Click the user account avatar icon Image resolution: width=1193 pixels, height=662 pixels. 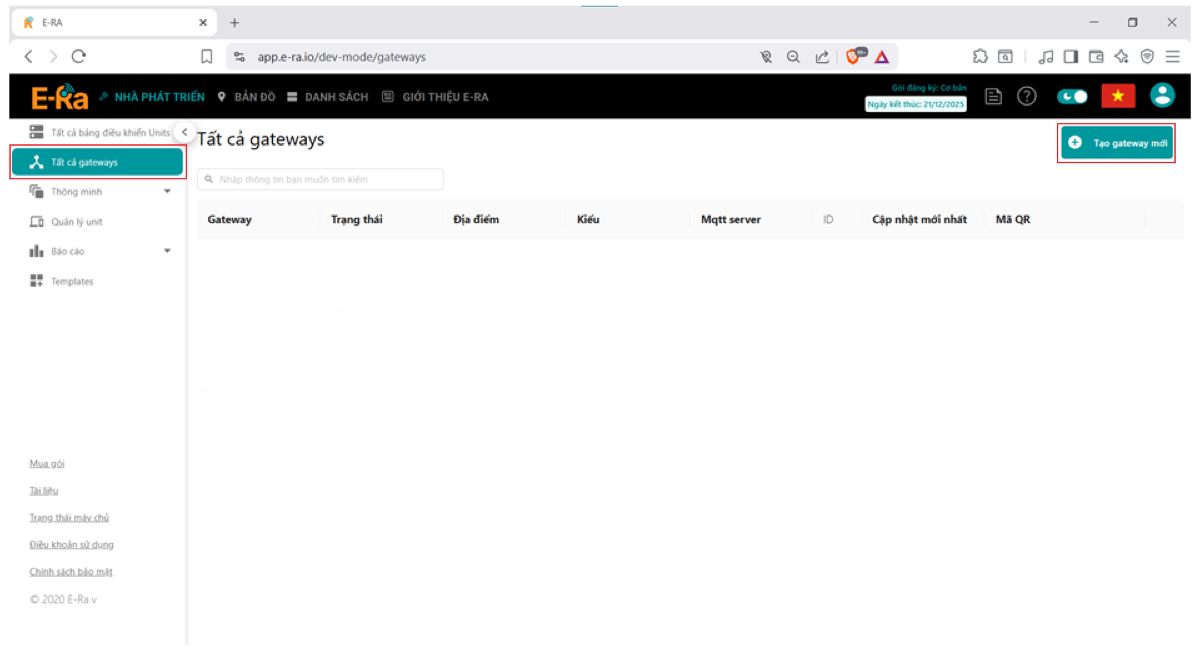point(1161,95)
